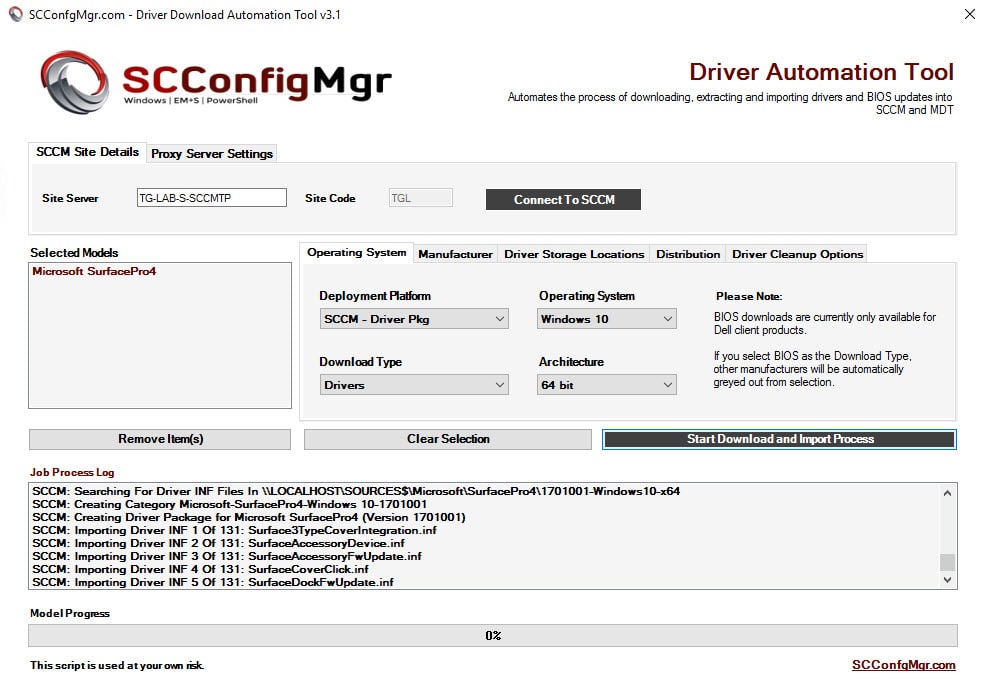Click the job log scroll up arrow

pyautogui.click(x=947, y=493)
